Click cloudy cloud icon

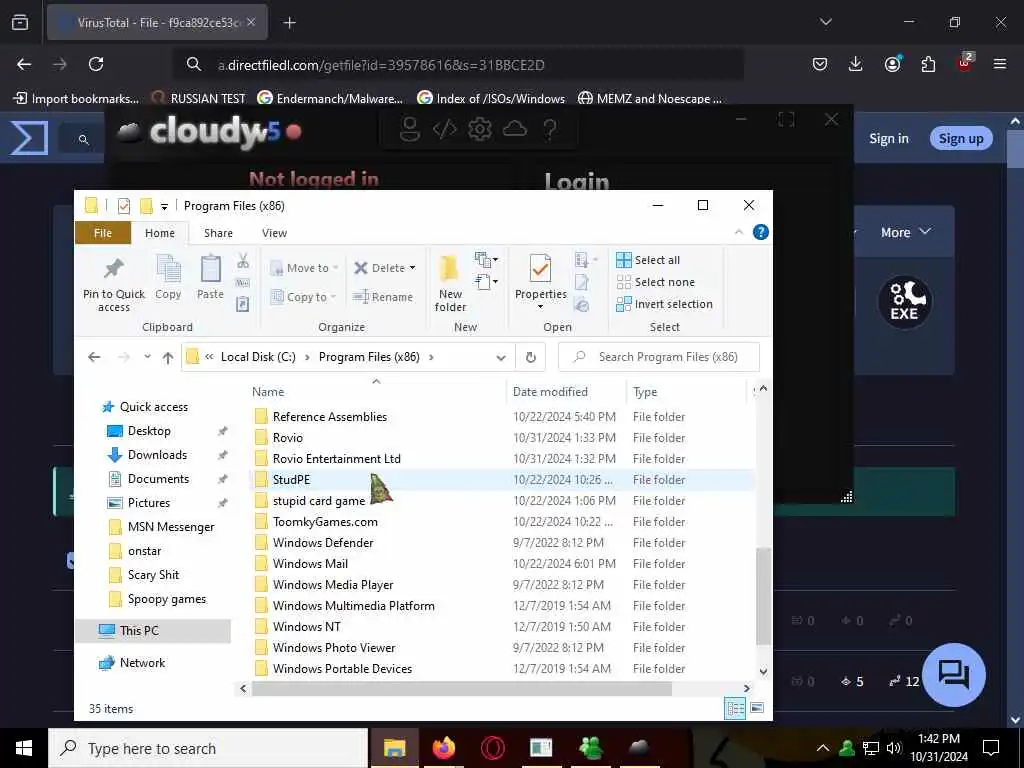click(x=515, y=129)
